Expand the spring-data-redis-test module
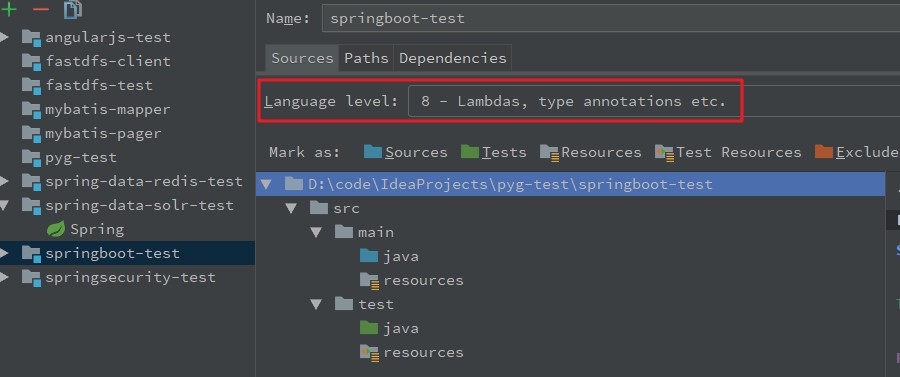 5,182
